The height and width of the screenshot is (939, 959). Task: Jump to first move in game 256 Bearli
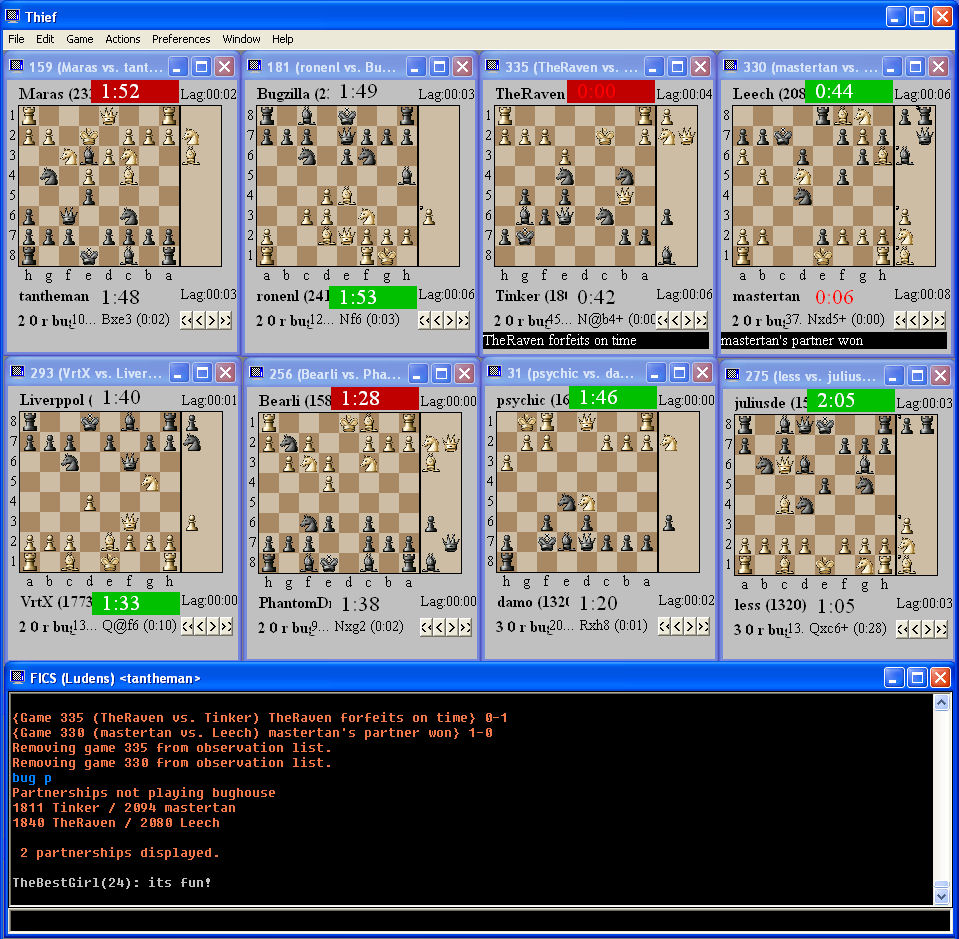tap(426, 627)
